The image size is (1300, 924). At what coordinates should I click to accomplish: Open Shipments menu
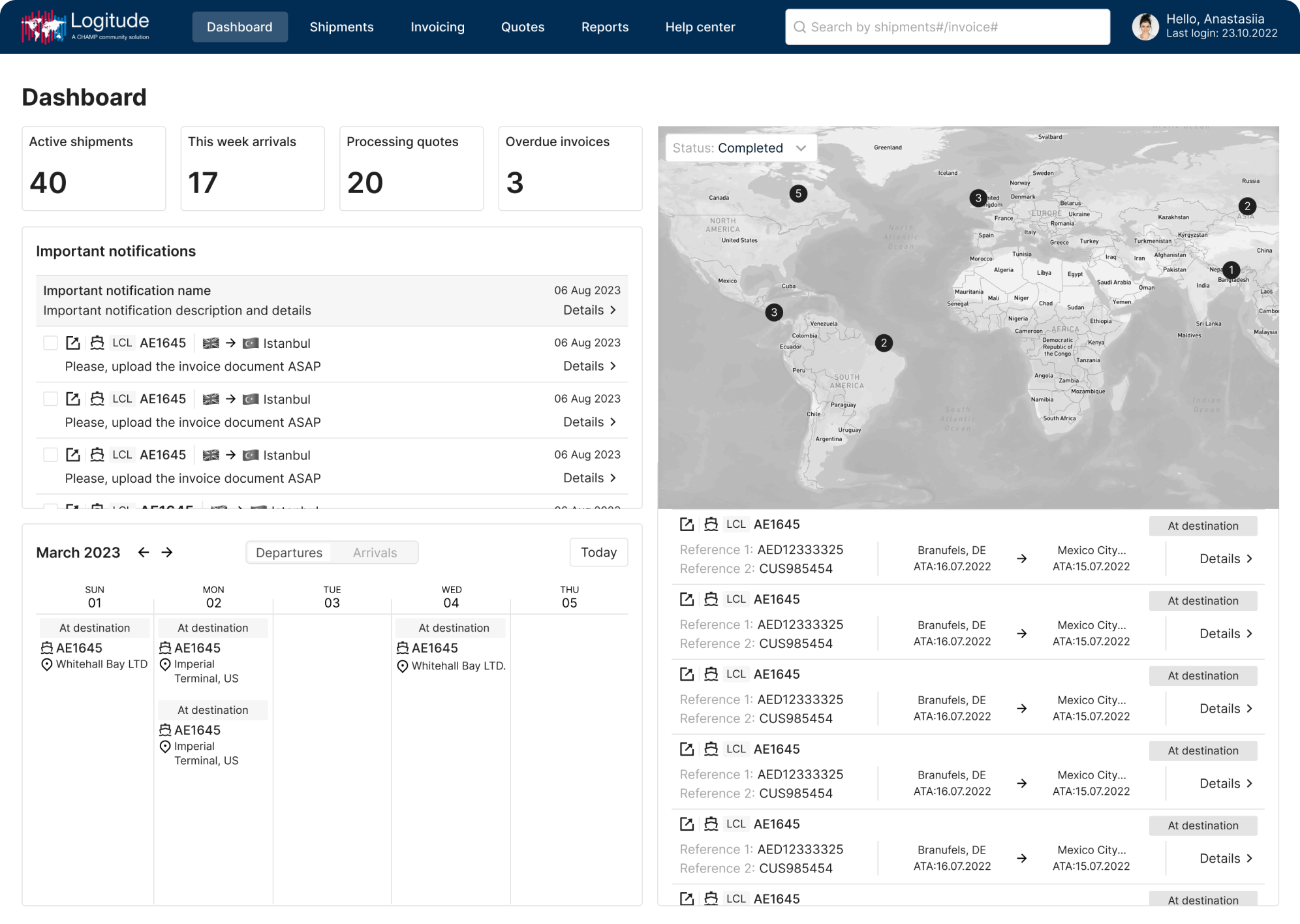coord(341,27)
